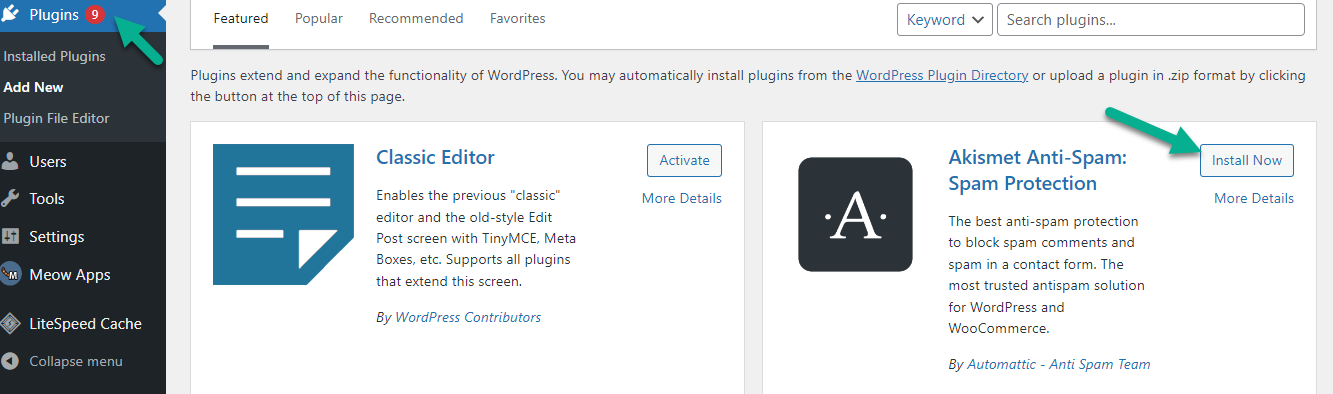View More Details for Classic Editor
This screenshot has width=1333, height=394.
coord(682,198)
